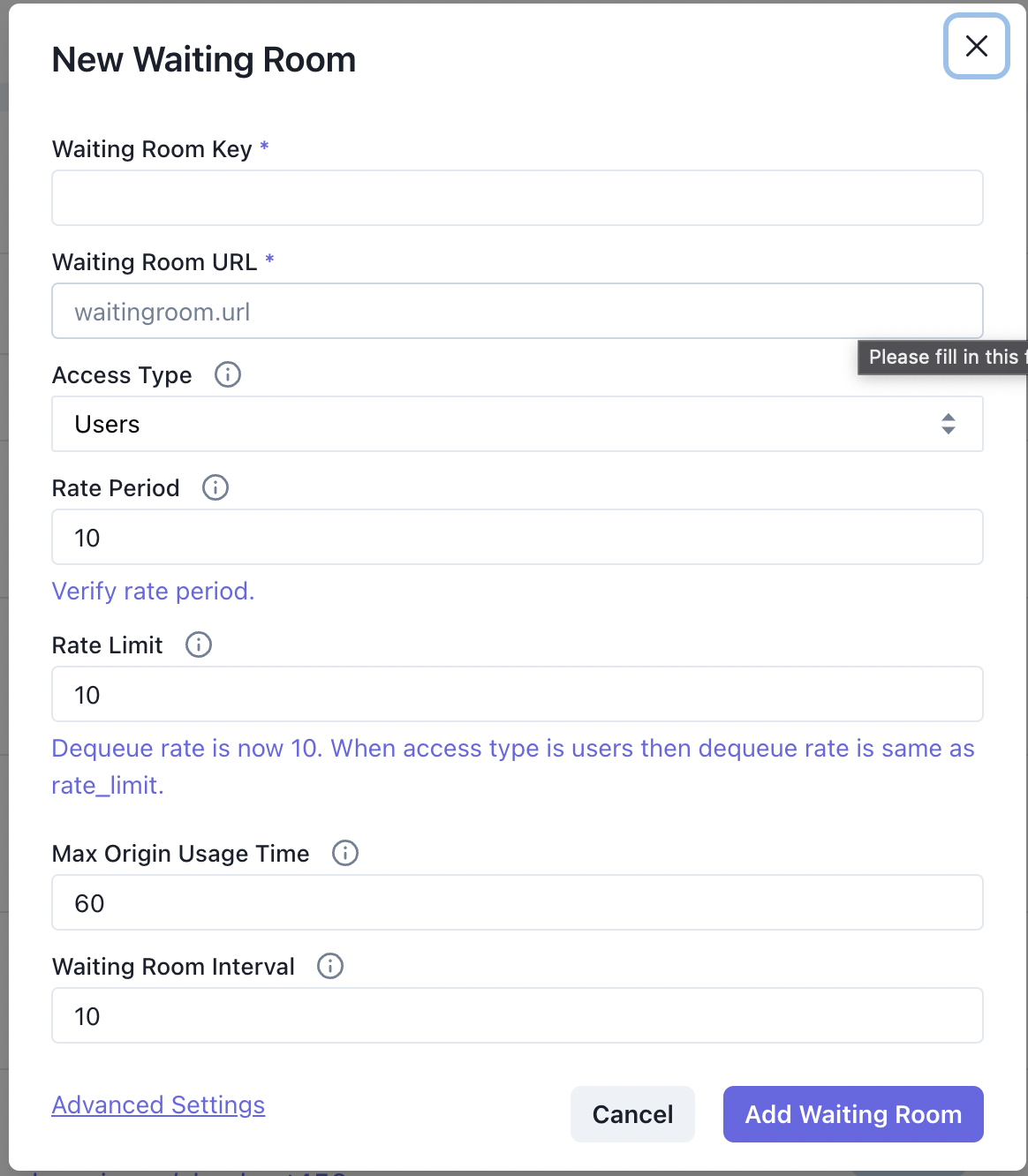Image resolution: width=1028 pixels, height=1176 pixels.
Task: Open the Max Origin Usage Time info icon
Action: 345,853
